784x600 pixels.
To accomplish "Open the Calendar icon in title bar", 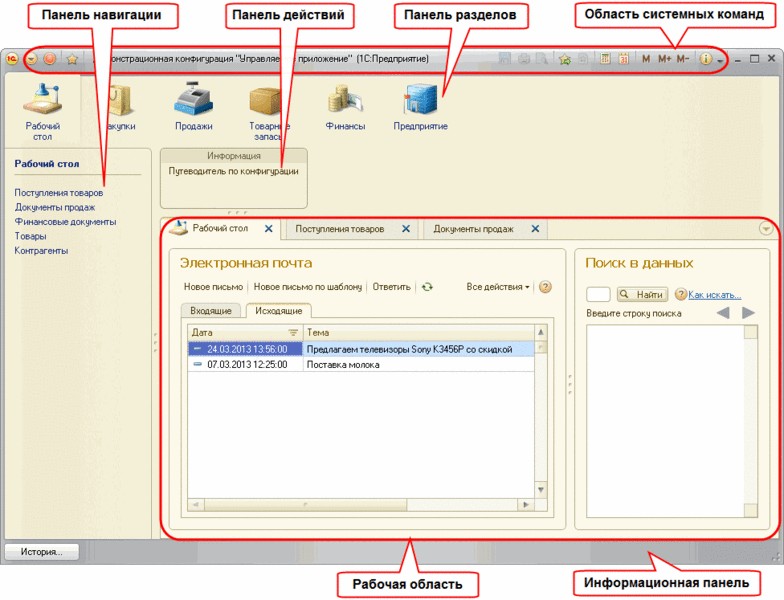I will (x=623, y=59).
